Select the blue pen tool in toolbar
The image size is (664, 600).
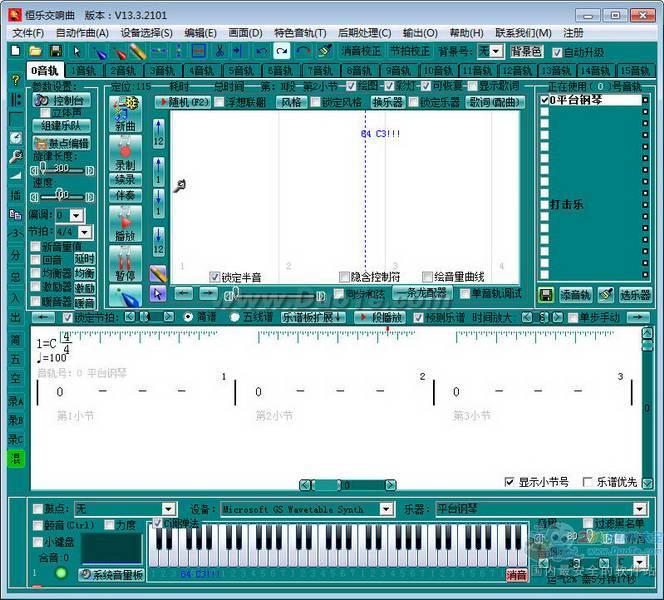pyautogui.click(x=100, y=52)
